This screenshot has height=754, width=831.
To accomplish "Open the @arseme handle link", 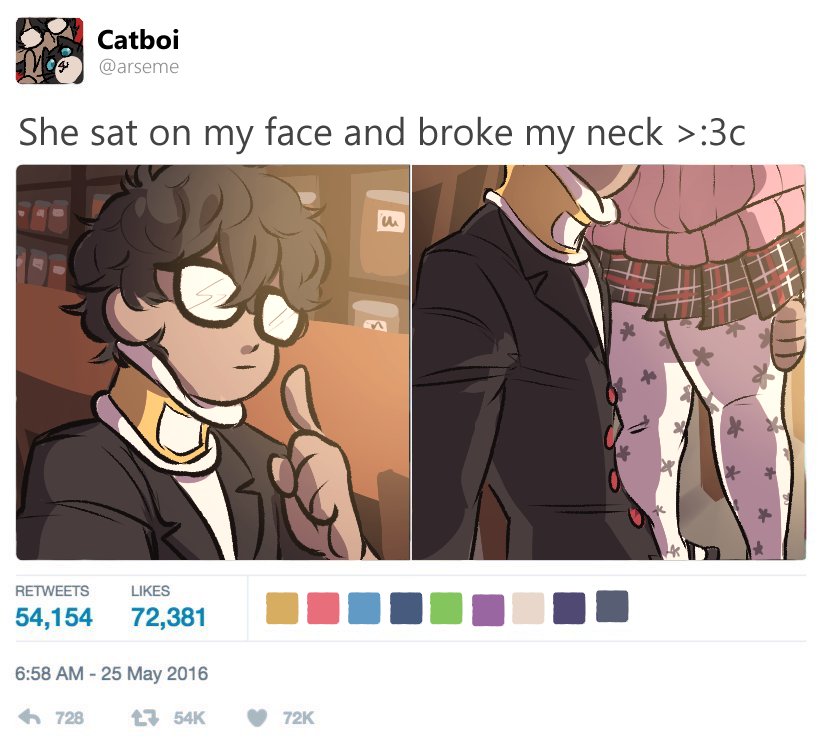I will pos(138,67).
